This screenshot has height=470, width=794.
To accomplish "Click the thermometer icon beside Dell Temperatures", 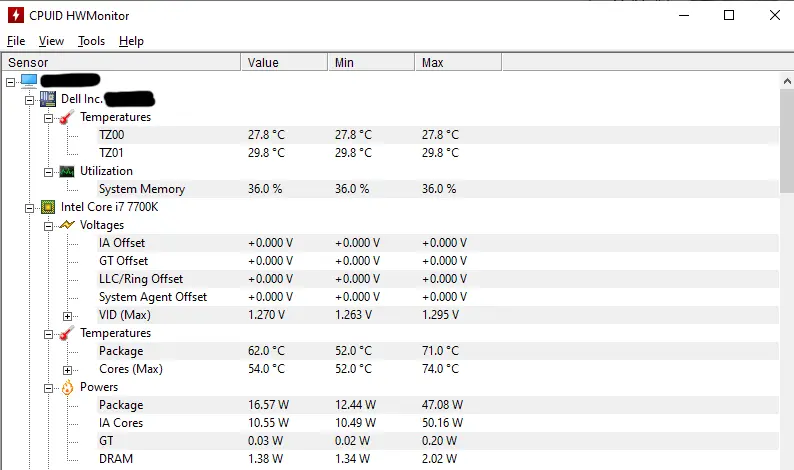I will tap(67, 117).
